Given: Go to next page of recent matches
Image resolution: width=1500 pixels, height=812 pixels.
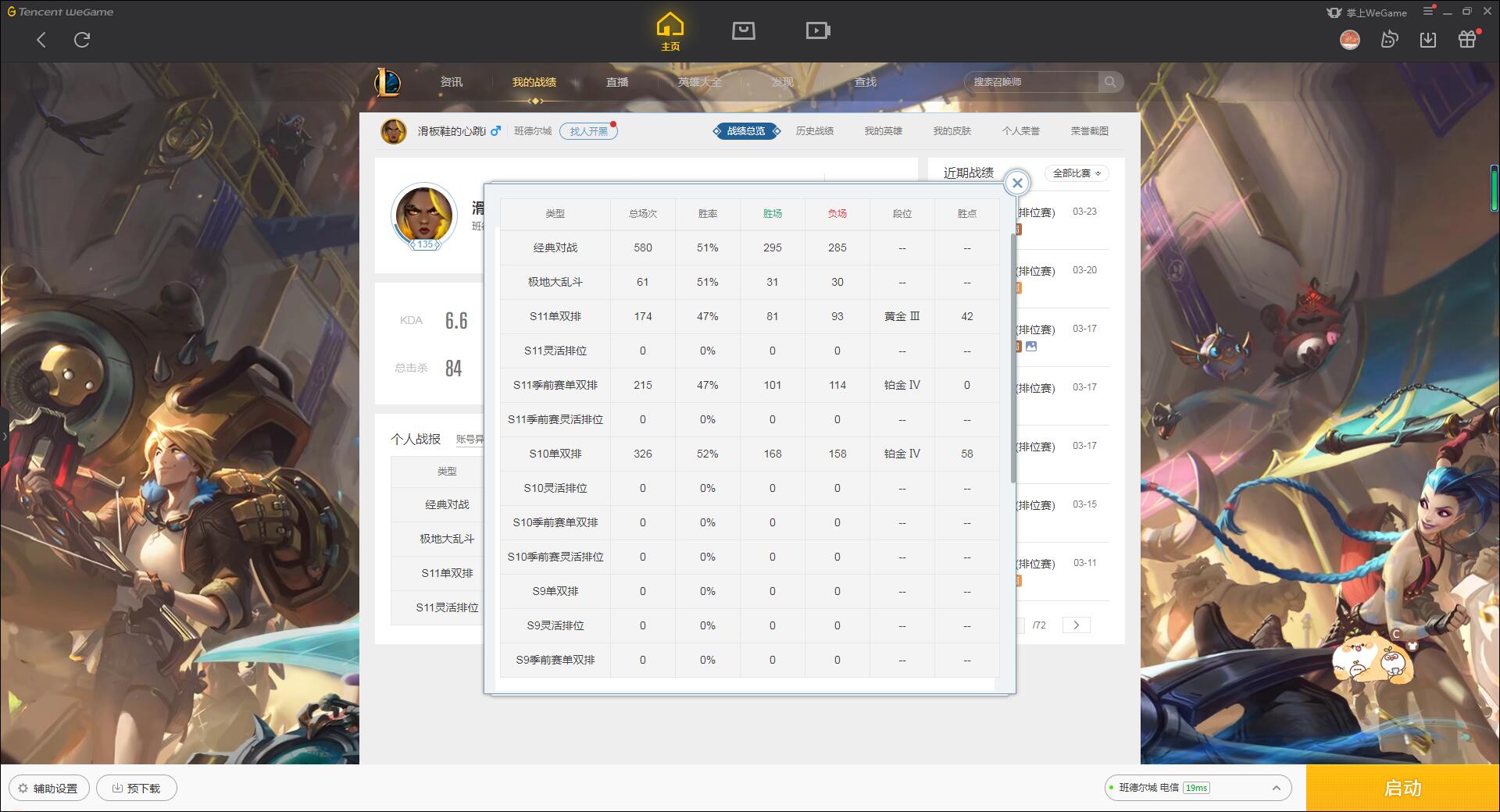Looking at the screenshot, I should pyautogui.click(x=1076, y=625).
